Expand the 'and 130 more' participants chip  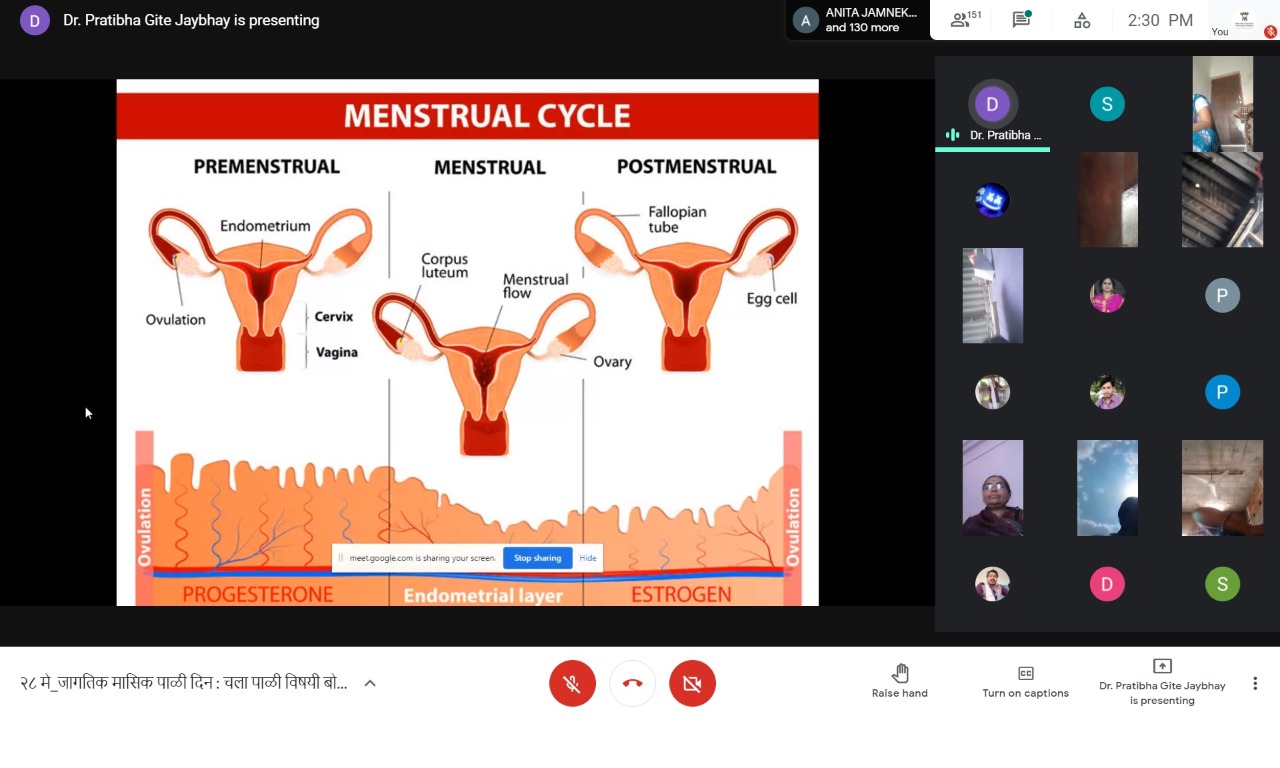(856, 20)
